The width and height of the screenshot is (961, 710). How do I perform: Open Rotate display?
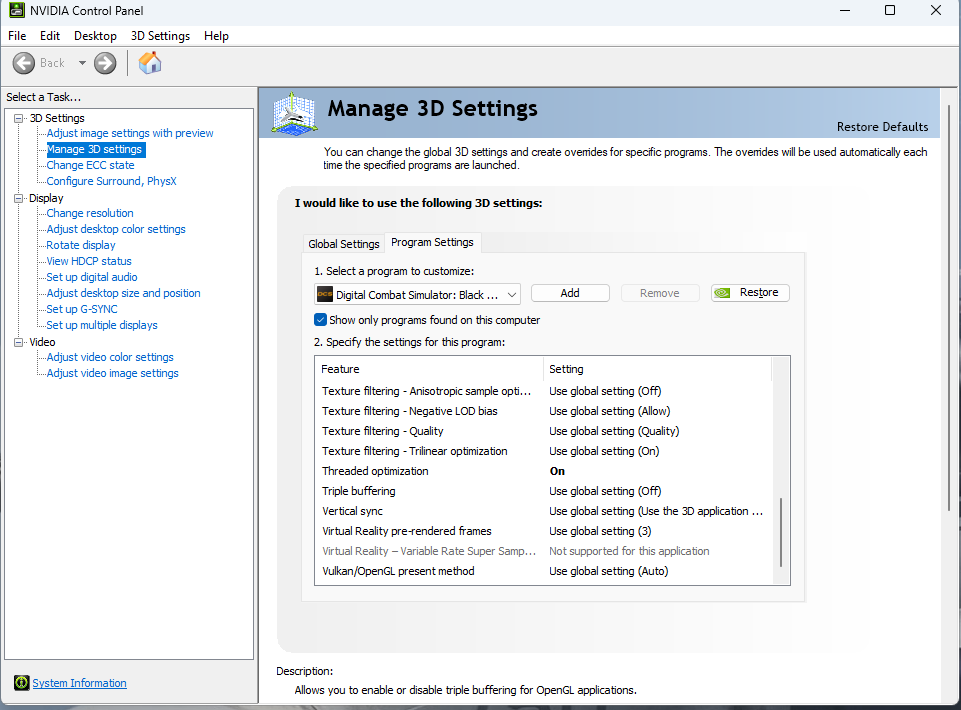[81, 245]
